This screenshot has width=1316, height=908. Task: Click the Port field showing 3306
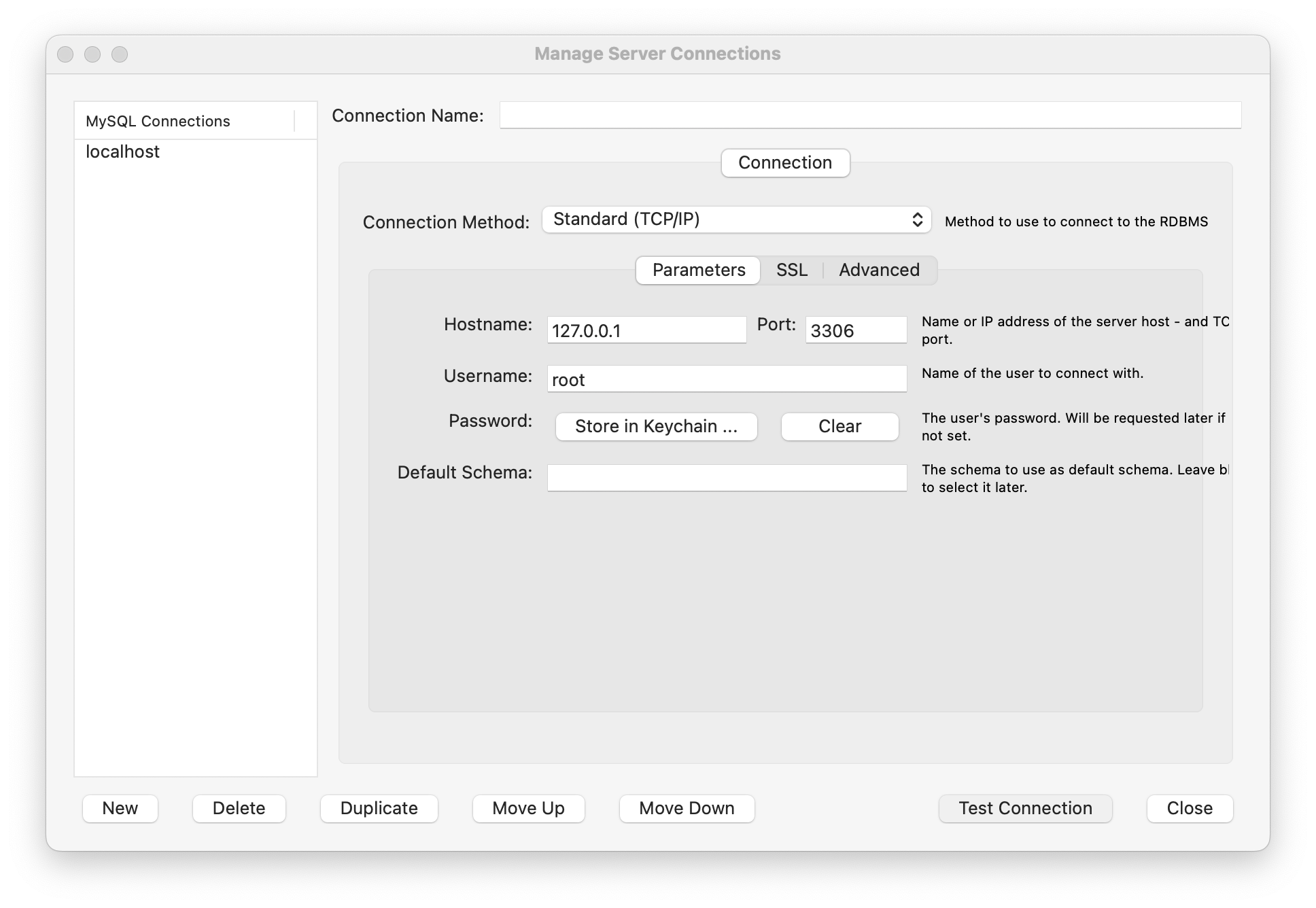855,330
